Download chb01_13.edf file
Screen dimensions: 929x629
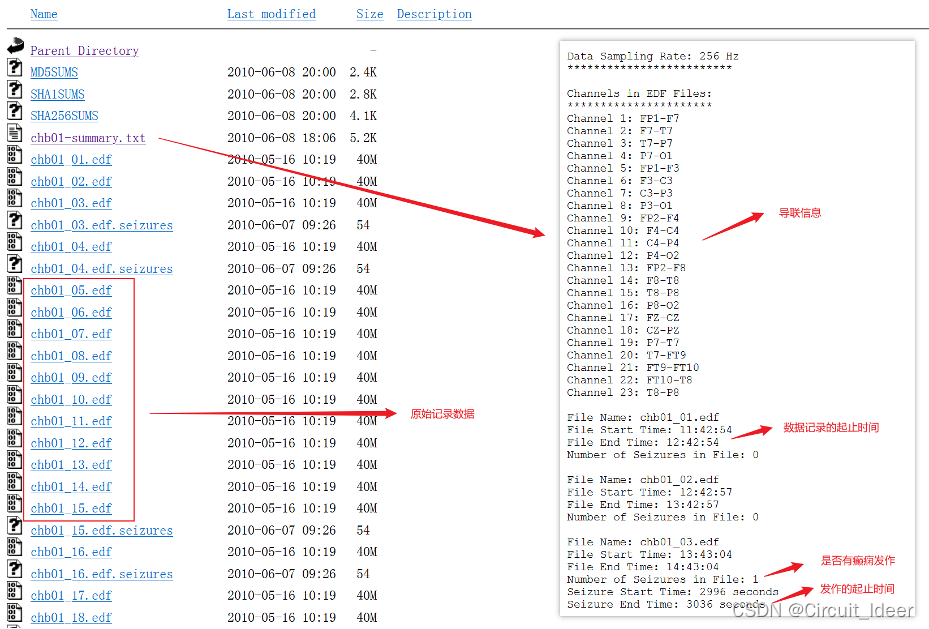(71, 465)
